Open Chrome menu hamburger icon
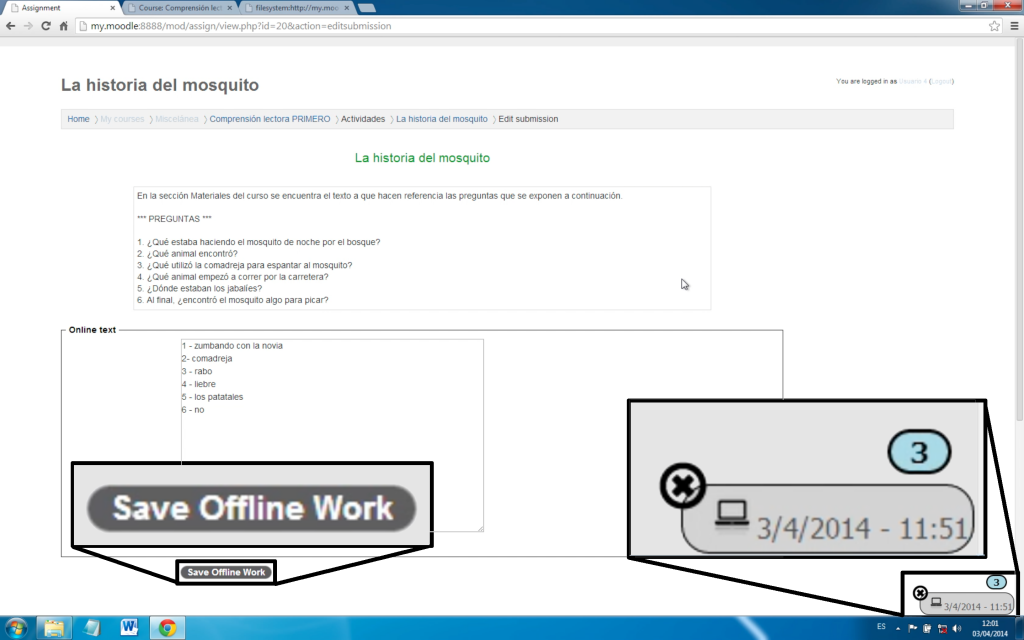Viewport: 1024px width, 640px height. coord(1014,26)
